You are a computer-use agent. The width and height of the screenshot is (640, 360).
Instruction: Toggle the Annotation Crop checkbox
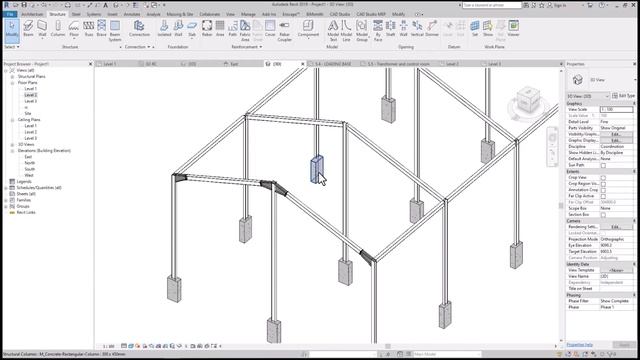[603, 190]
